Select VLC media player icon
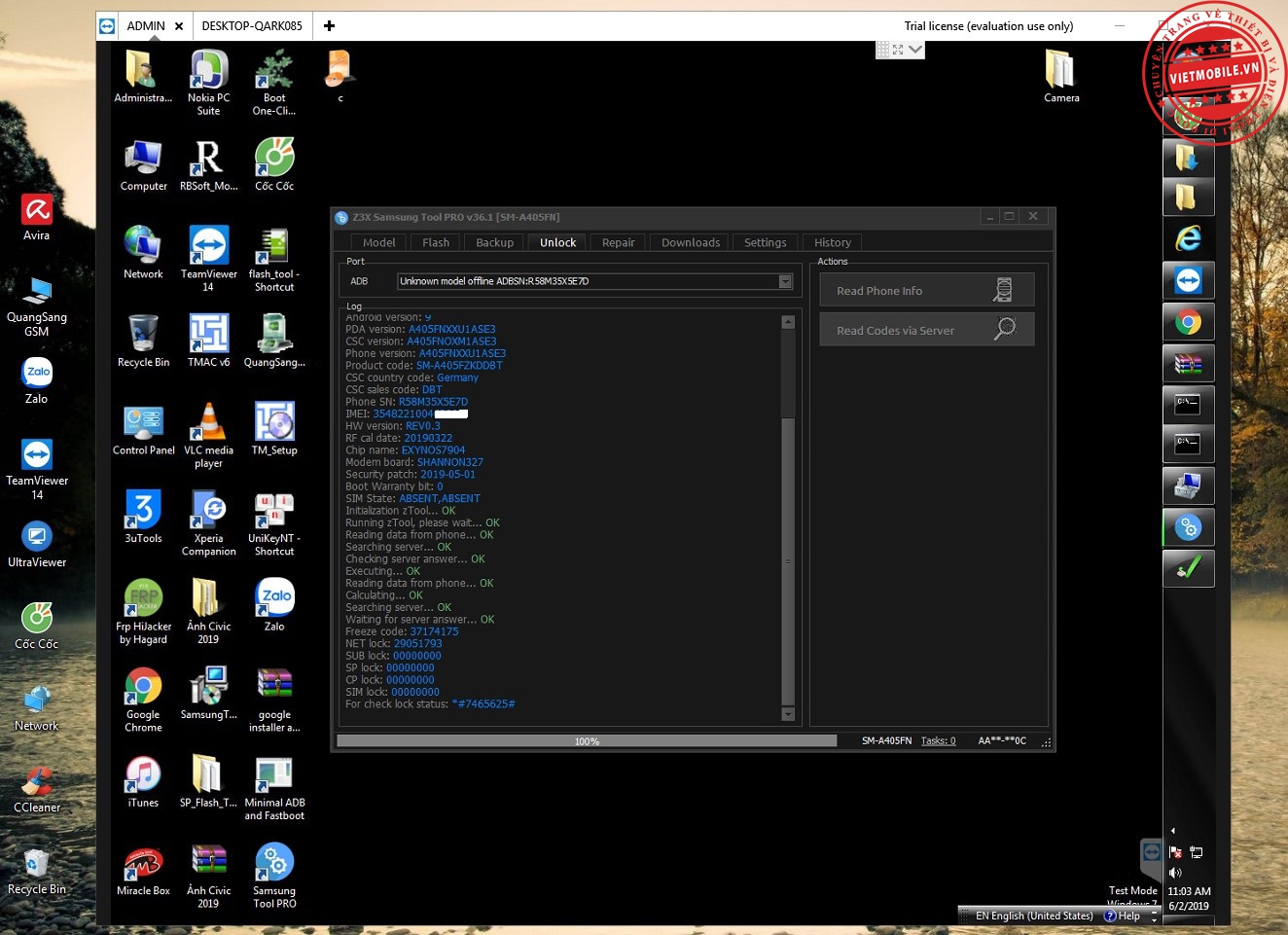The width and height of the screenshot is (1288, 935). click(209, 435)
